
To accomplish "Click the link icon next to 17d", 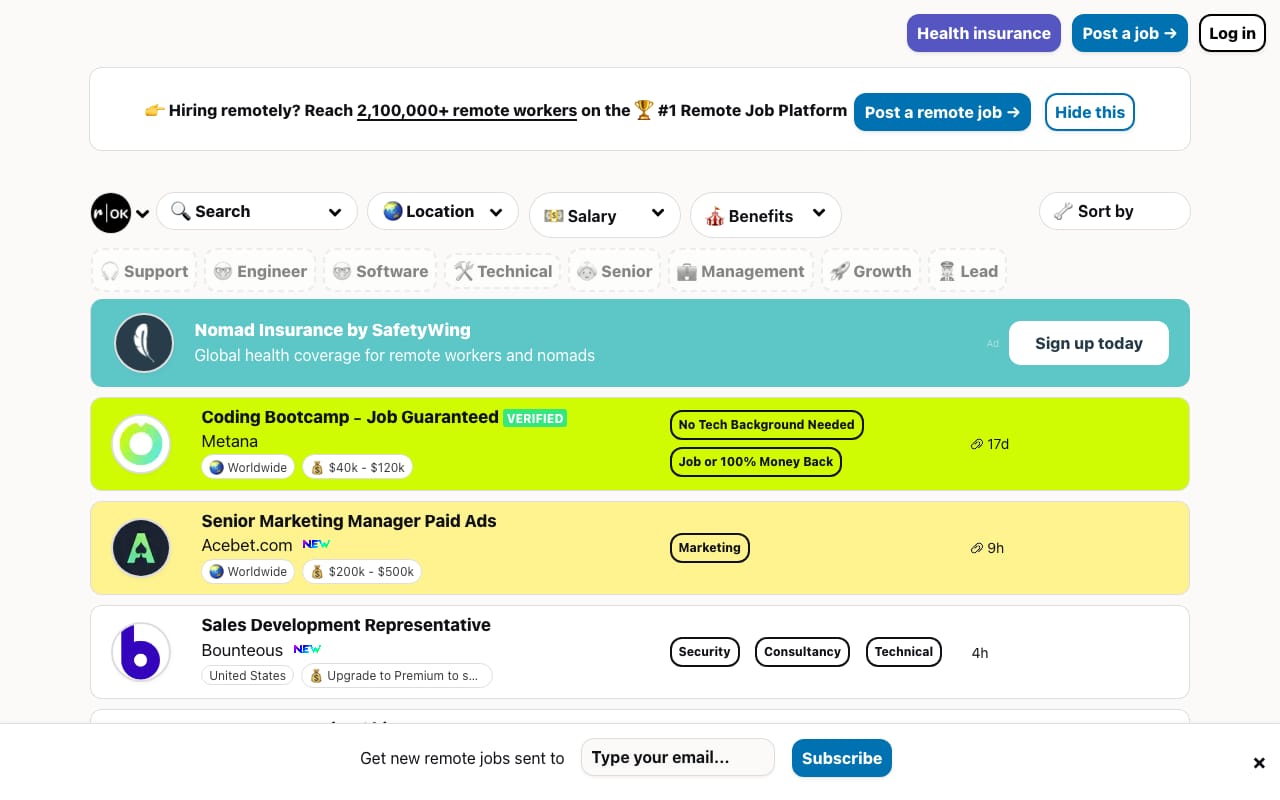I will 977,444.
